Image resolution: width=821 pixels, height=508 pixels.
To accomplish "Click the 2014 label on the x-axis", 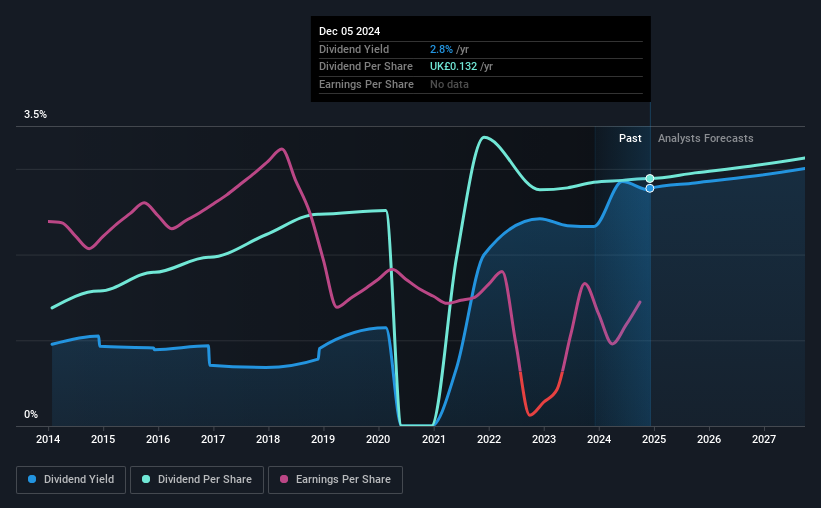I will (48, 439).
